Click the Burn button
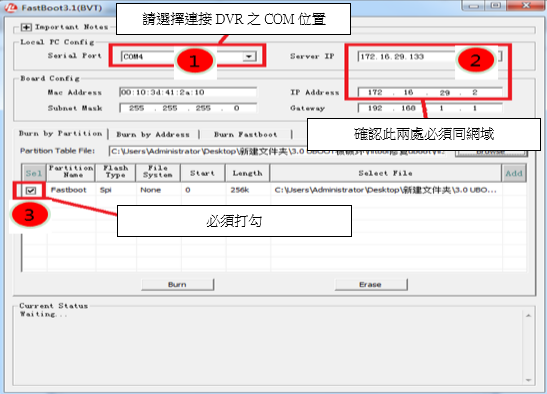The image size is (547, 394). [x=177, y=284]
